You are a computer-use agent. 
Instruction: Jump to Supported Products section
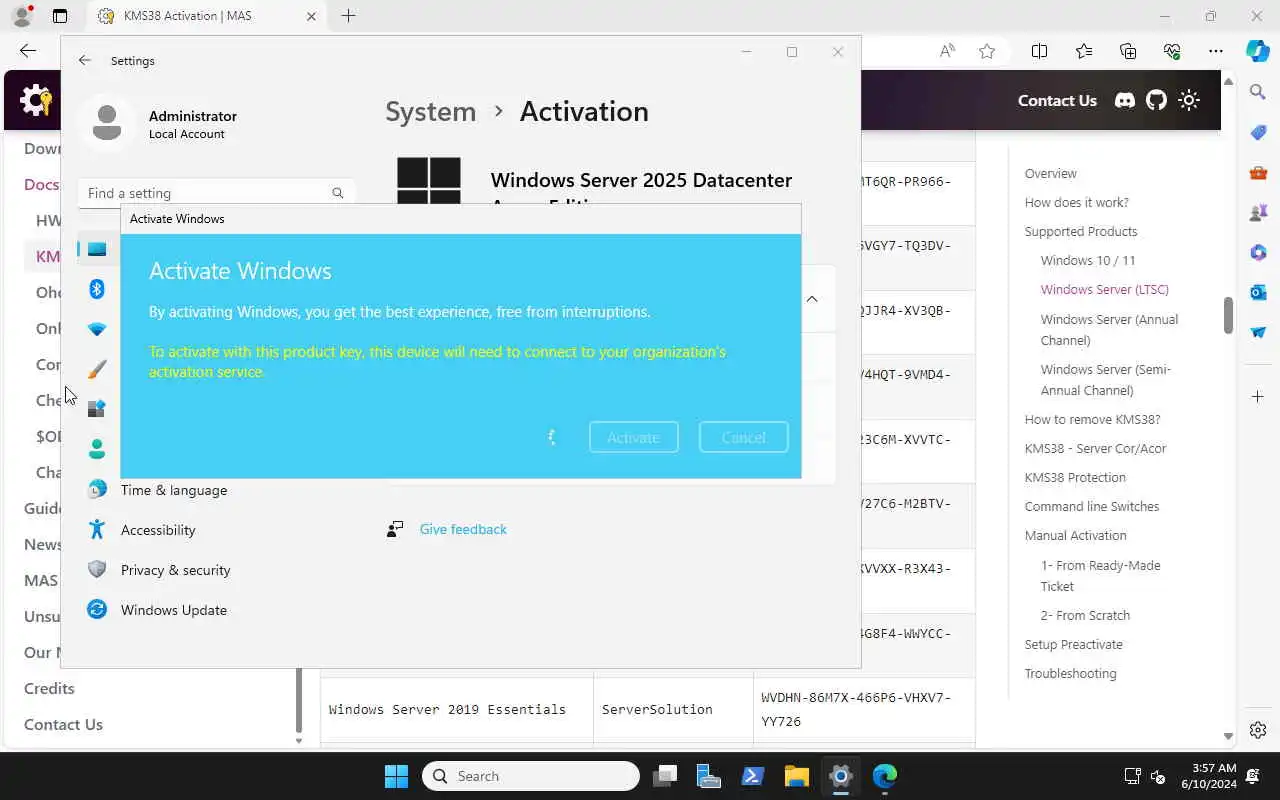[1081, 231]
